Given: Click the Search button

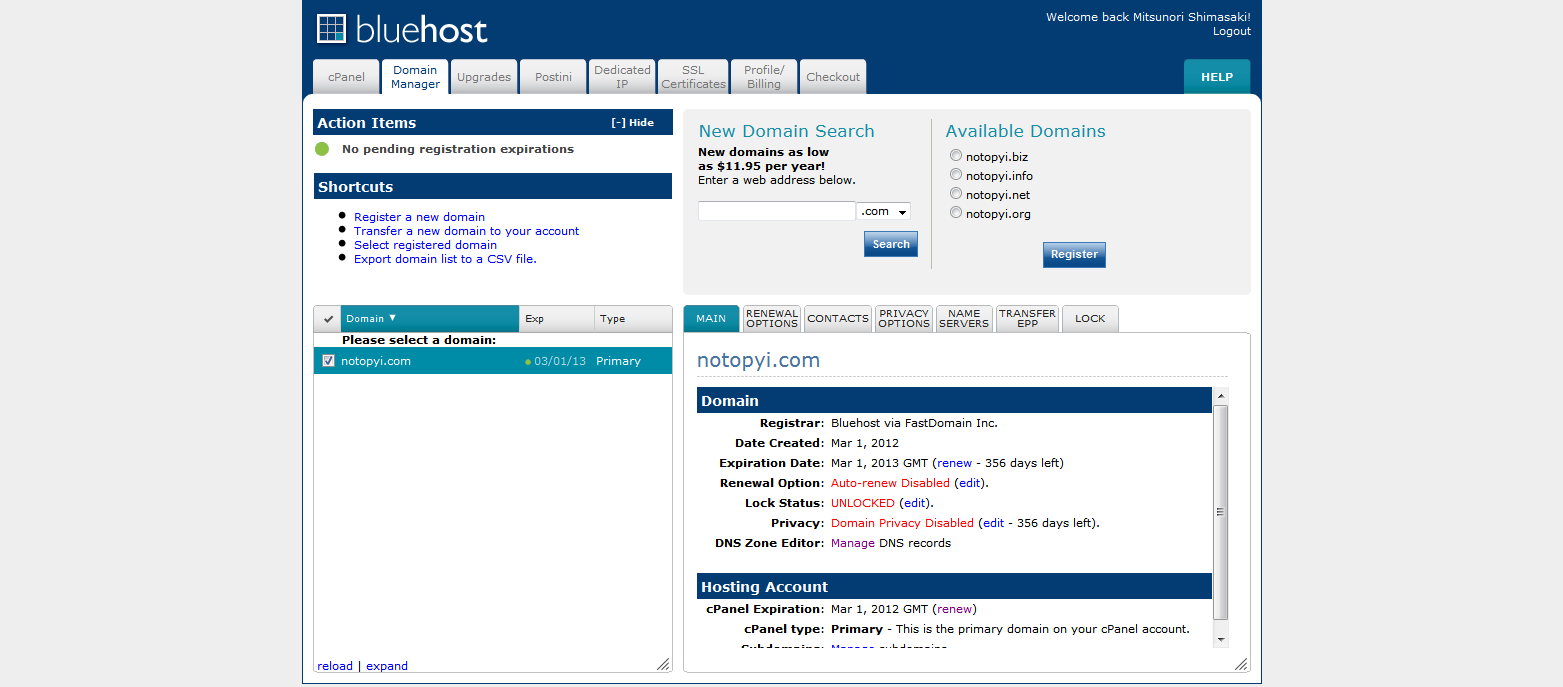Looking at the screenshot, I should [x=891, y=244].
